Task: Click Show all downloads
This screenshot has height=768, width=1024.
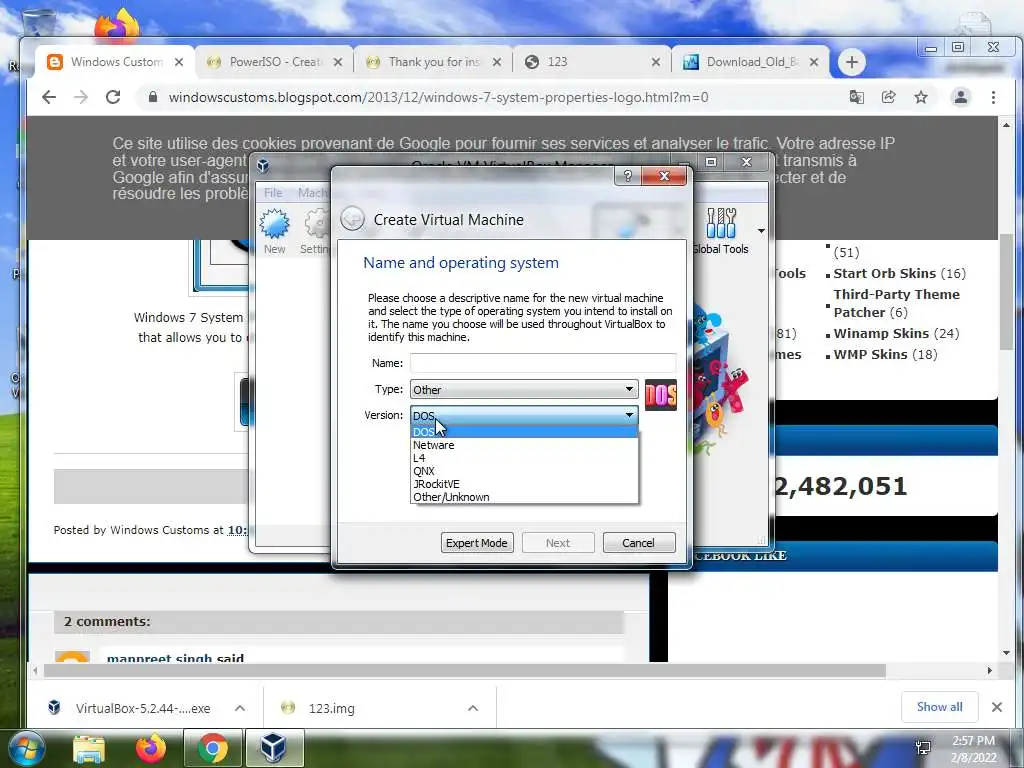Action: point(939,707)
